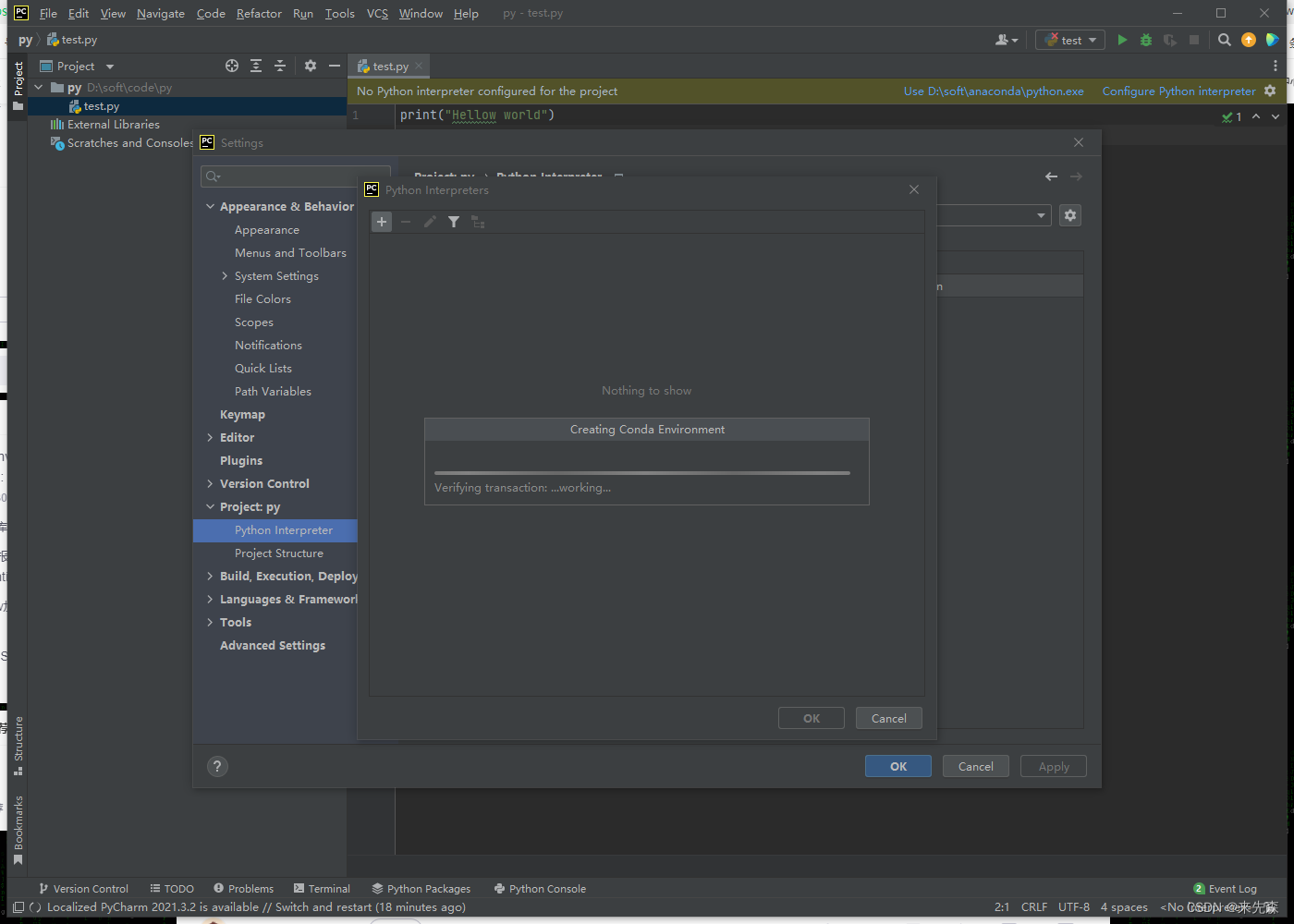Screen dimensions: 1294x924
Task: Expand Languages & Frameworks settings group
Action: click(210, 599)
